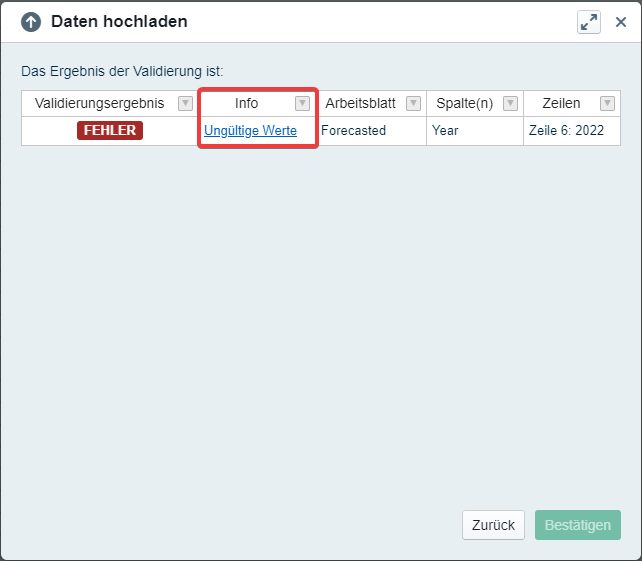Open the Arbeitsblatt column filter dropdown
This screenshot has height=561, width=642.
tap(413, 103)
